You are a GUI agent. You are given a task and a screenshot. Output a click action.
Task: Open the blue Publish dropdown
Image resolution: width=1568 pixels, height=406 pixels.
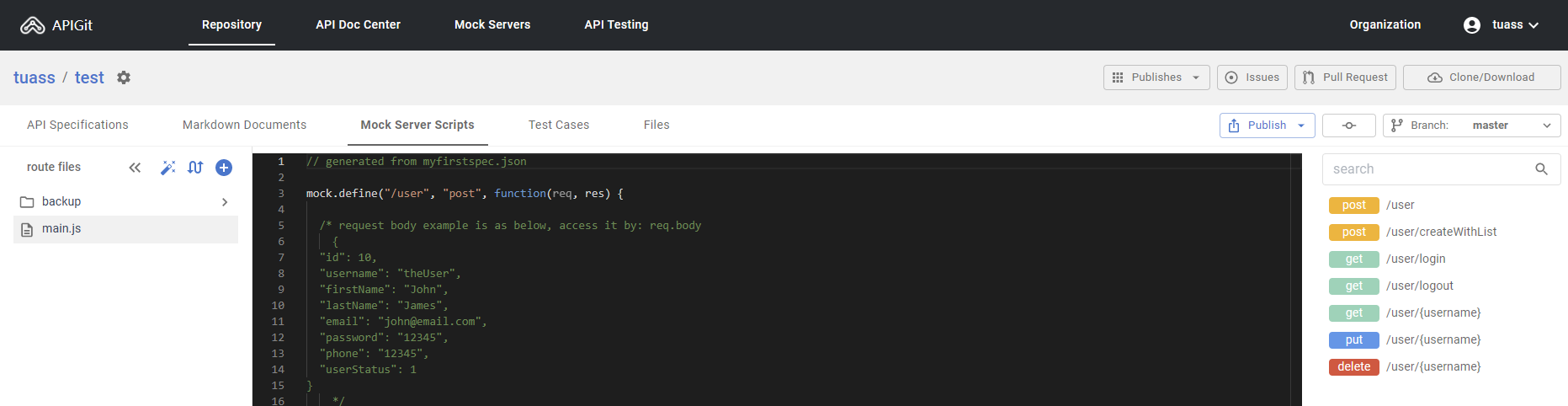(1267, 126)
